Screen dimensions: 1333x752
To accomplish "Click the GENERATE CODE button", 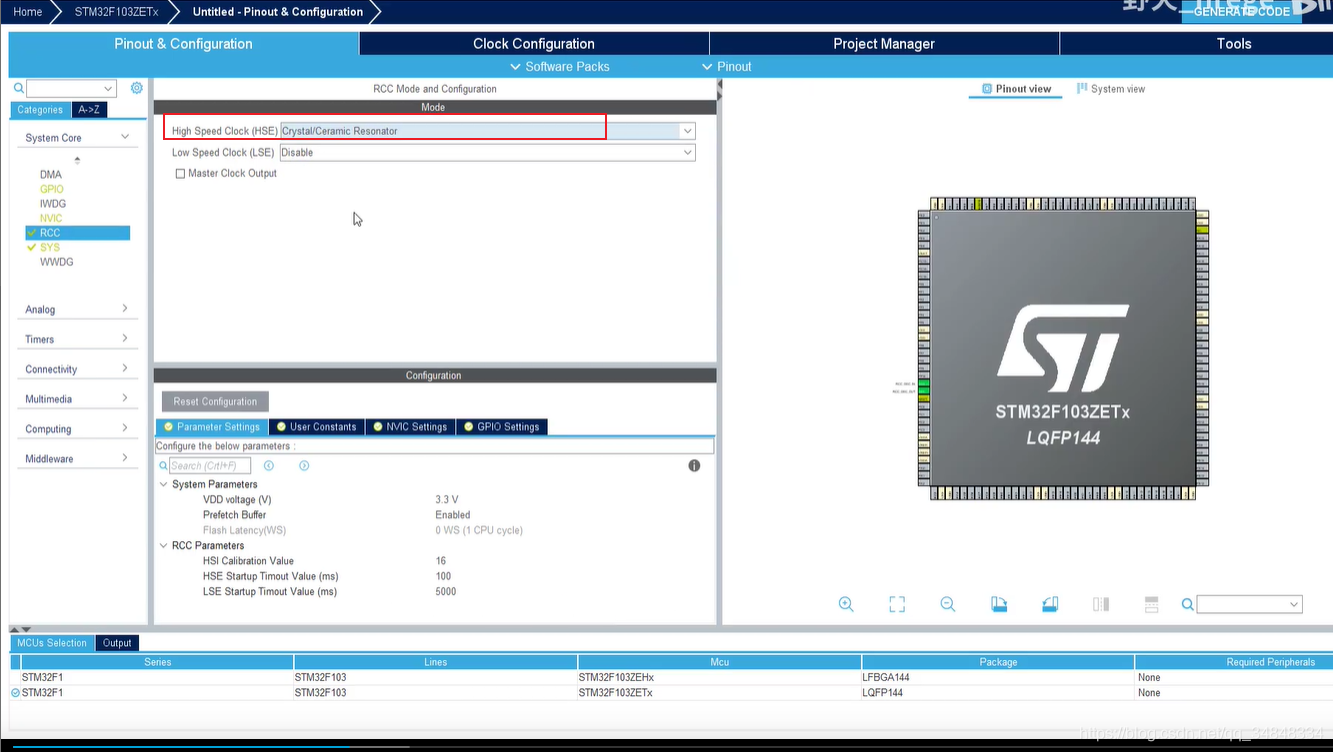I will pyautogui.click(x=1242, y=11).
